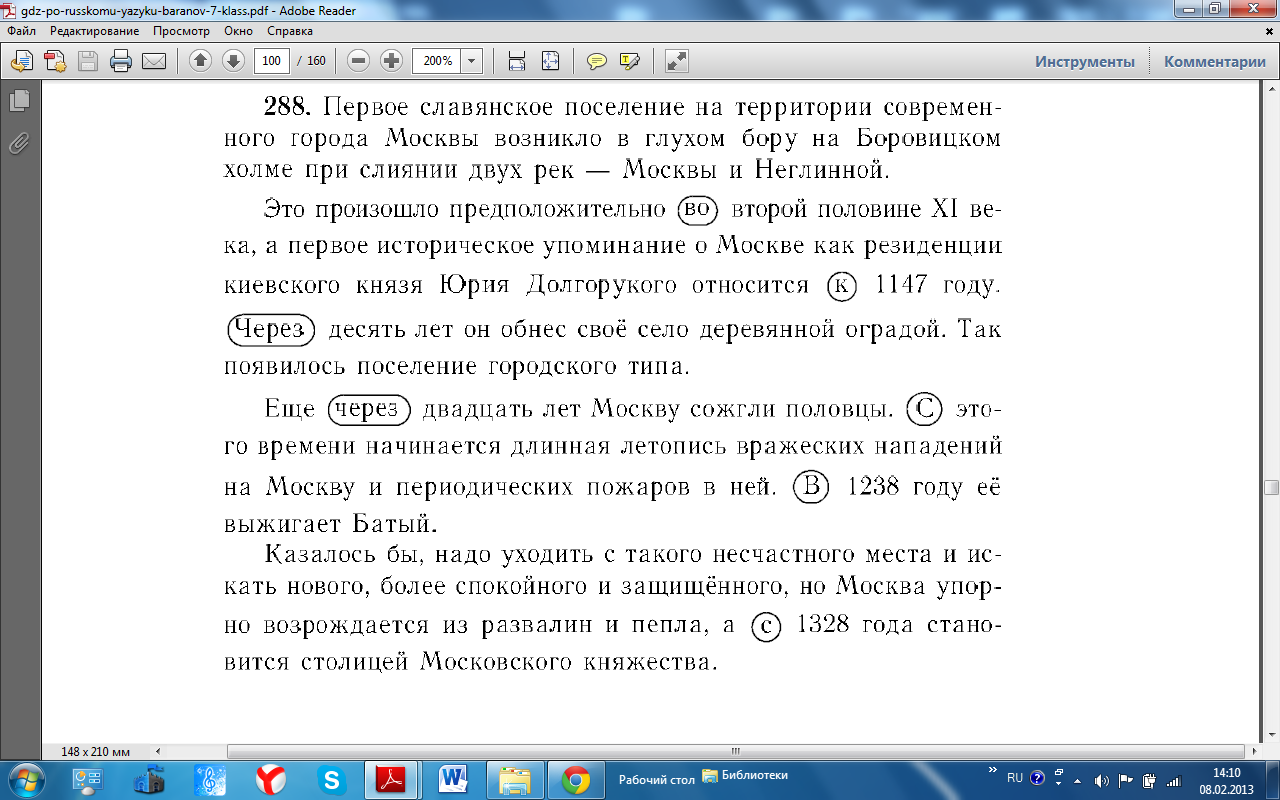Go to next page with down arrow
Image resolution: width=1280 pixels, height=800 pixels.
click(233, 61)
